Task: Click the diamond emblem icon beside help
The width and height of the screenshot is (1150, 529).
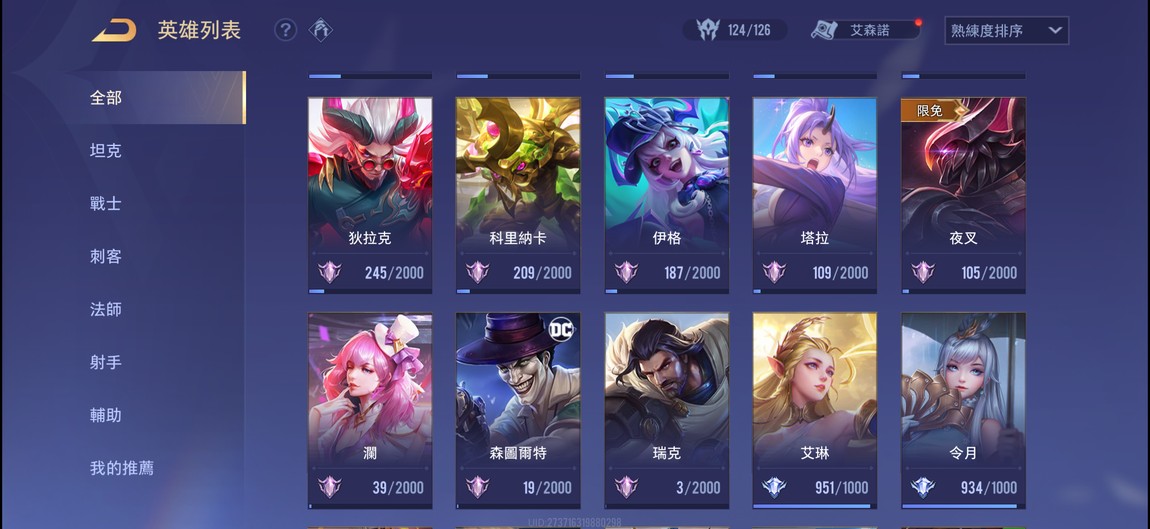Action: (321, 30)
